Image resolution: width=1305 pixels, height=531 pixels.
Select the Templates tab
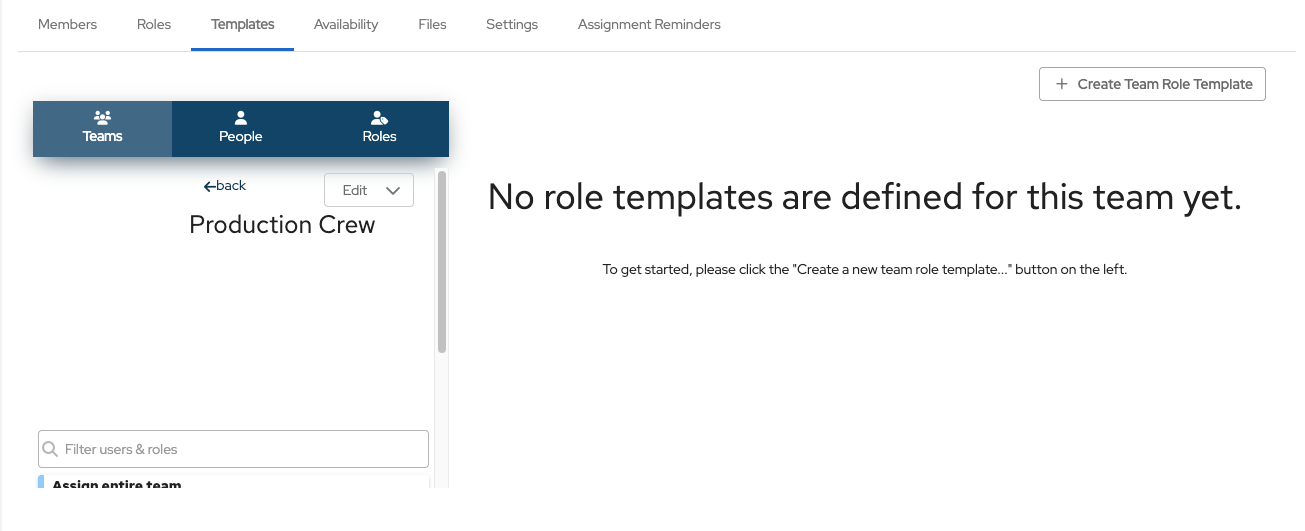coord(242,24)
